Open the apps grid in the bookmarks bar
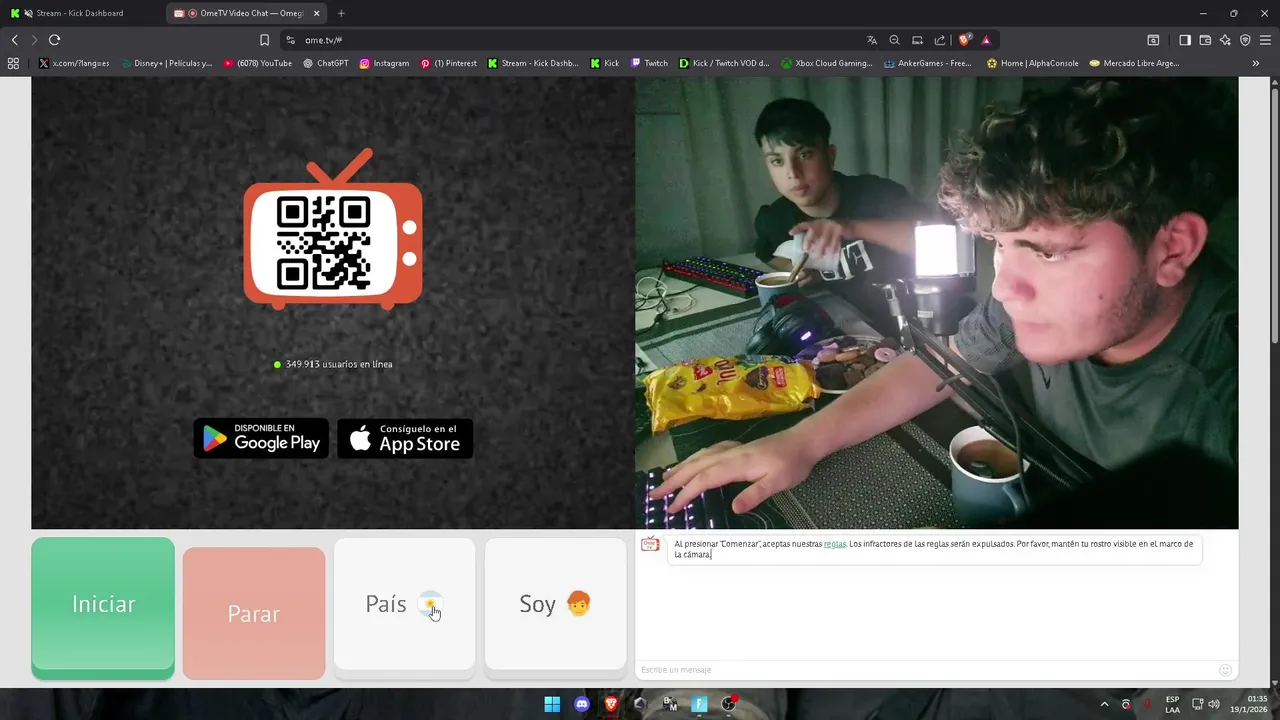 click(13, 63)
